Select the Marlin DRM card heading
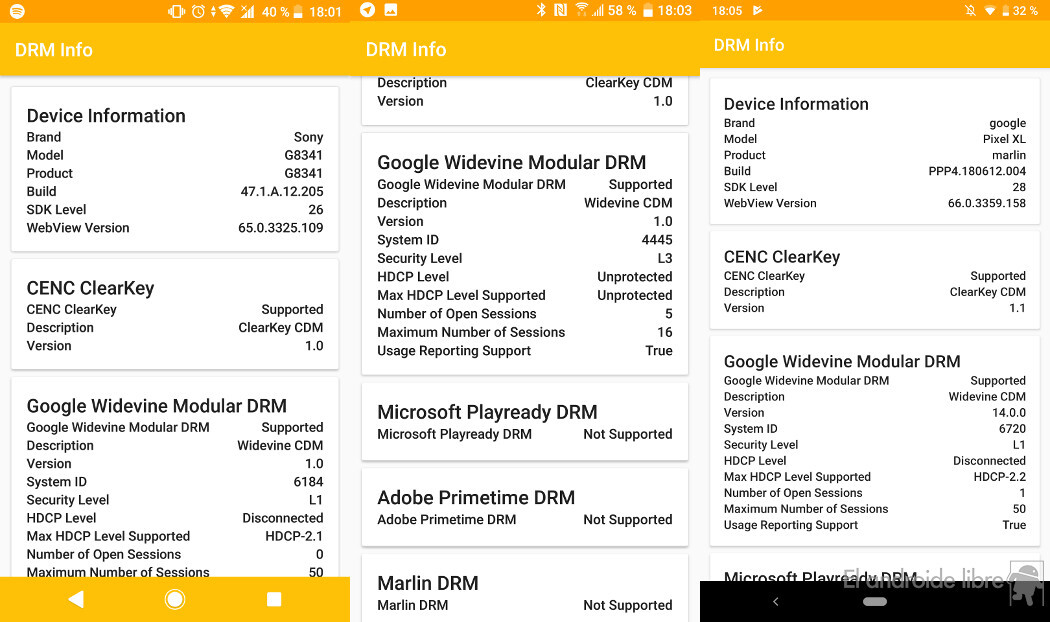 [x=428, y=583]
